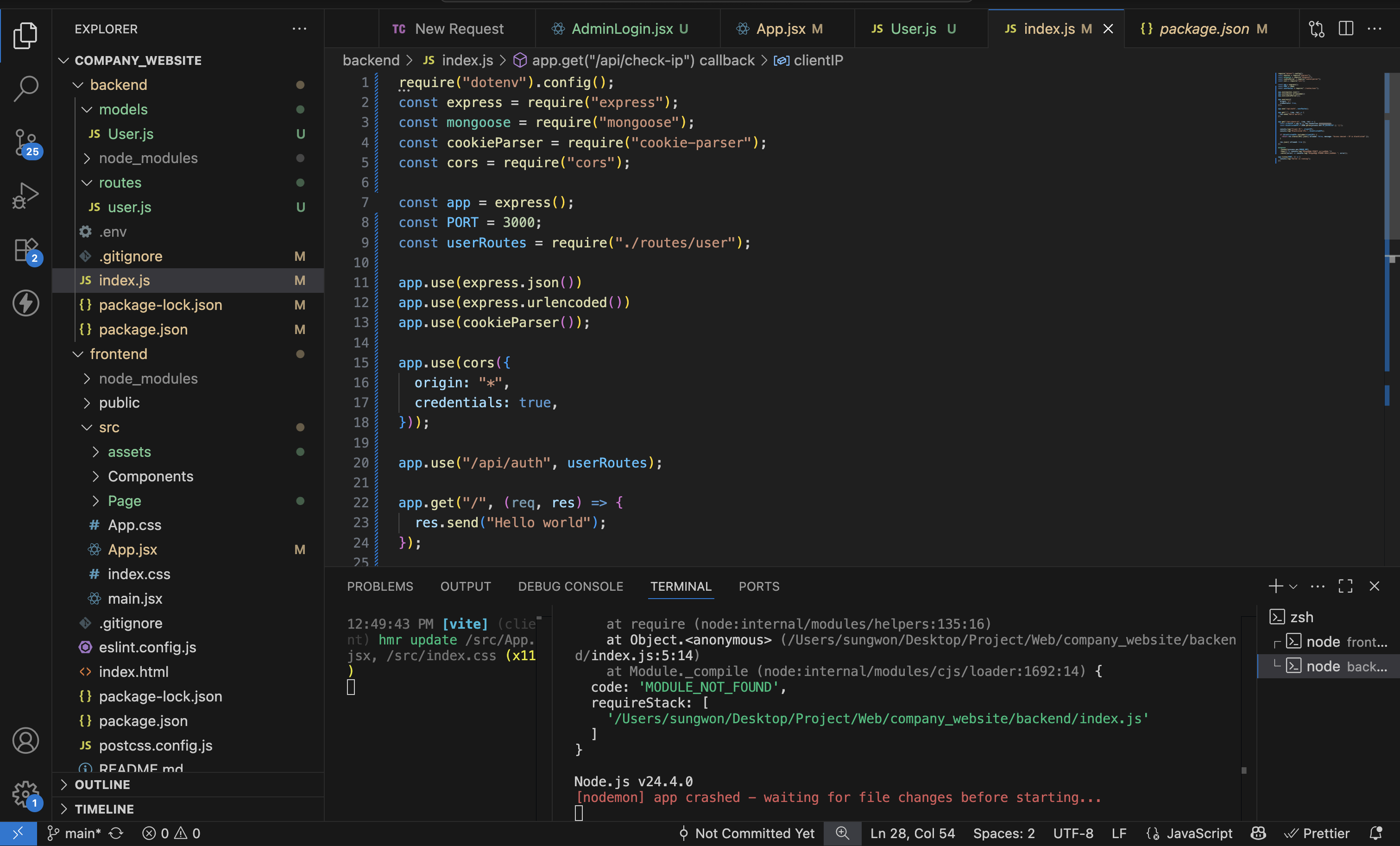Open editor more actions ellipsis
Viewport: 1400px width, 846px height.
pos(1375,28)
